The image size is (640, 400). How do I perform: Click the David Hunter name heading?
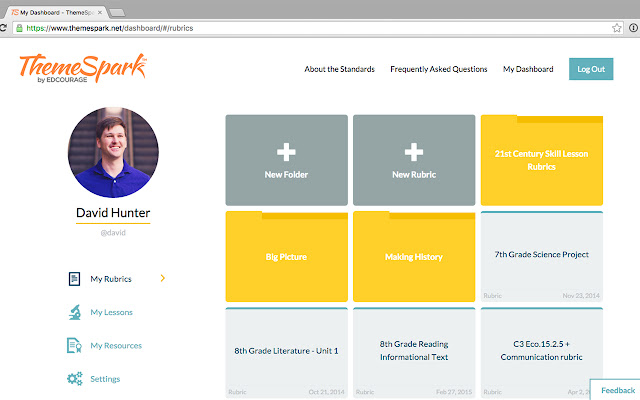pyautogui.click(x=113, y=213)
